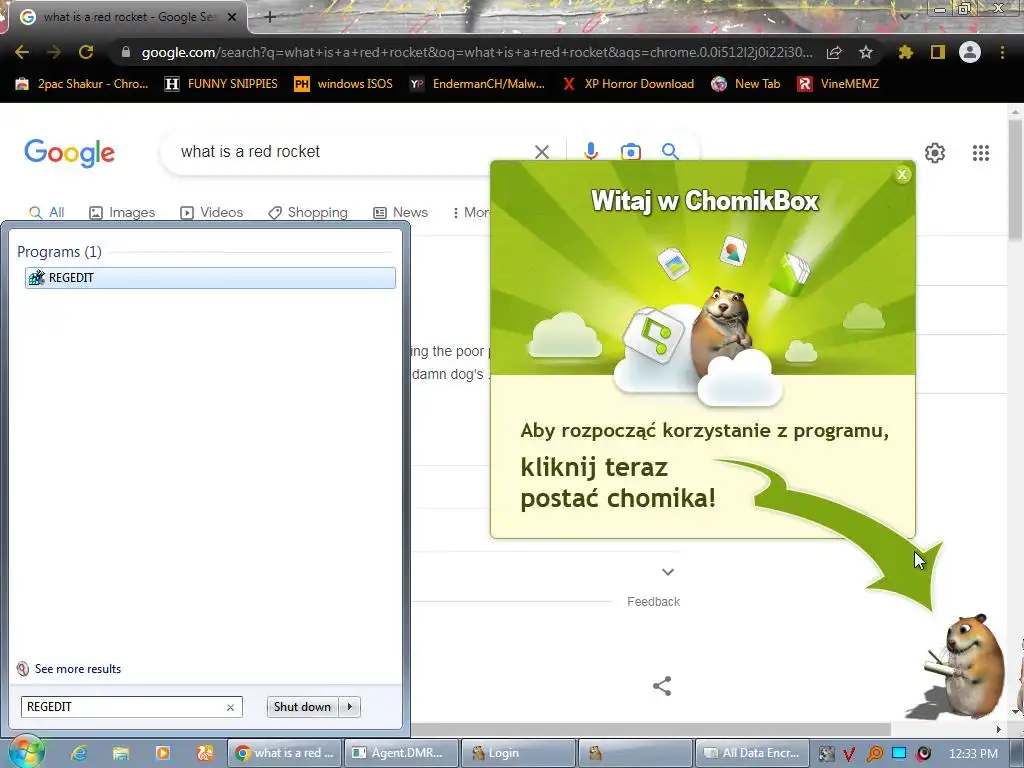Click the address bar URL

477,52
